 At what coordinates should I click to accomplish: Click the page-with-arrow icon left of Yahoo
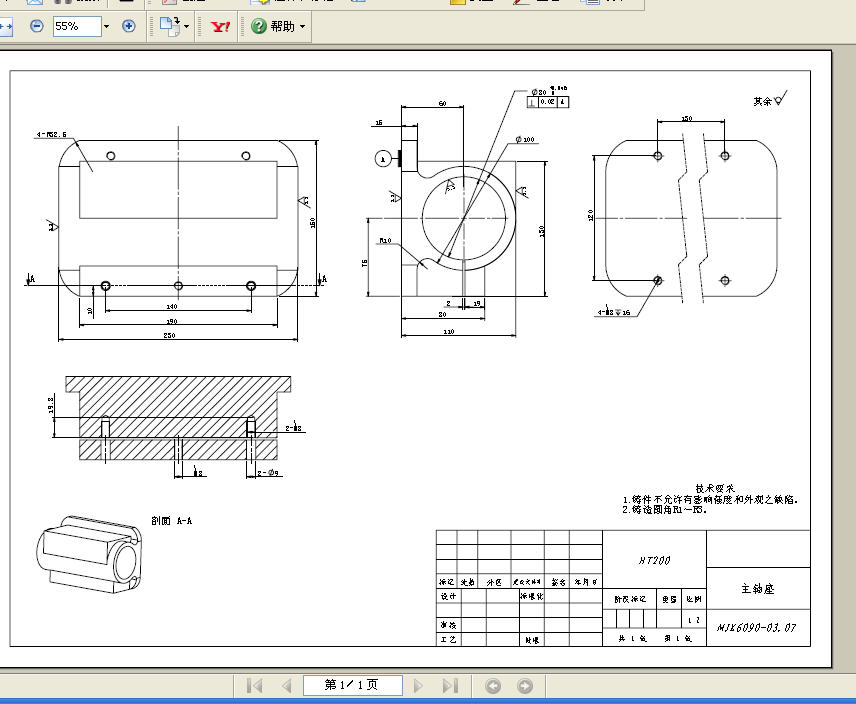pyautogui.click(x=170, y=26)
